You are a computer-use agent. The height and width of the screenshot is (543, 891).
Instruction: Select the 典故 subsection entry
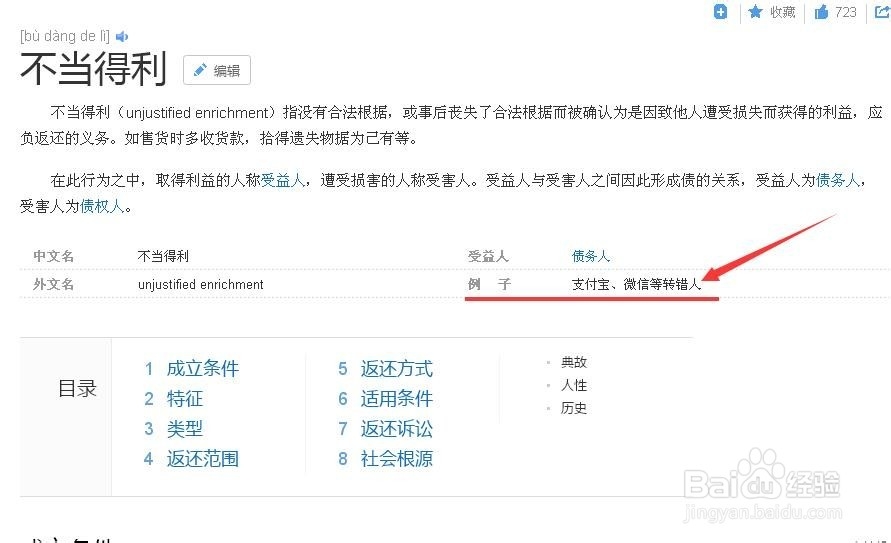(x=574, y=362)
